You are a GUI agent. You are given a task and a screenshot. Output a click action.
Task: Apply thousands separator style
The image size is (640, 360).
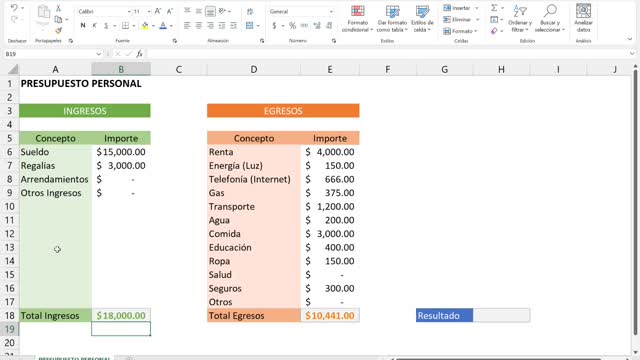point(304,26)
